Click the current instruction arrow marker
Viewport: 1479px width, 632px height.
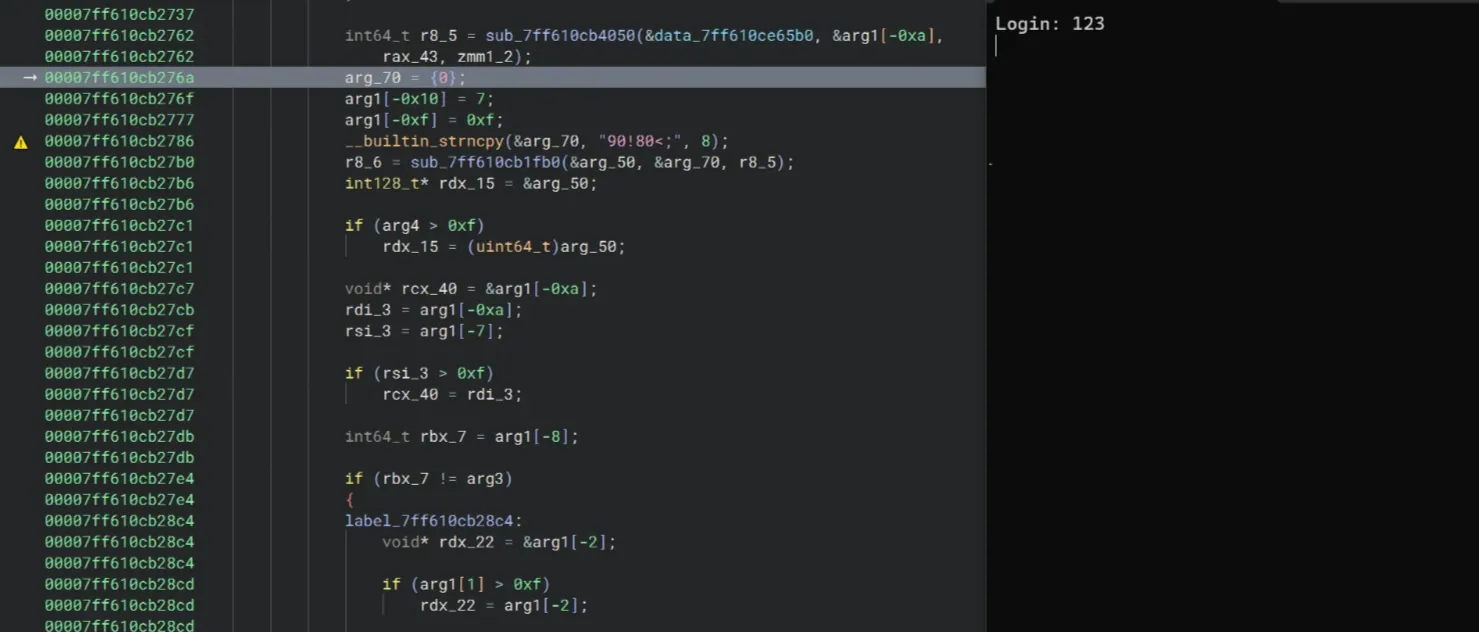pyautogui.click(x=29, y=78)
